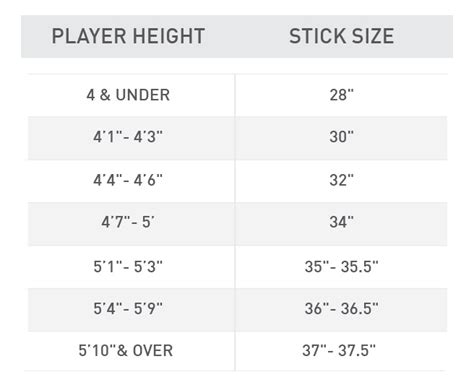Click the 37"- 37.5" stick size value

[339, 351]
